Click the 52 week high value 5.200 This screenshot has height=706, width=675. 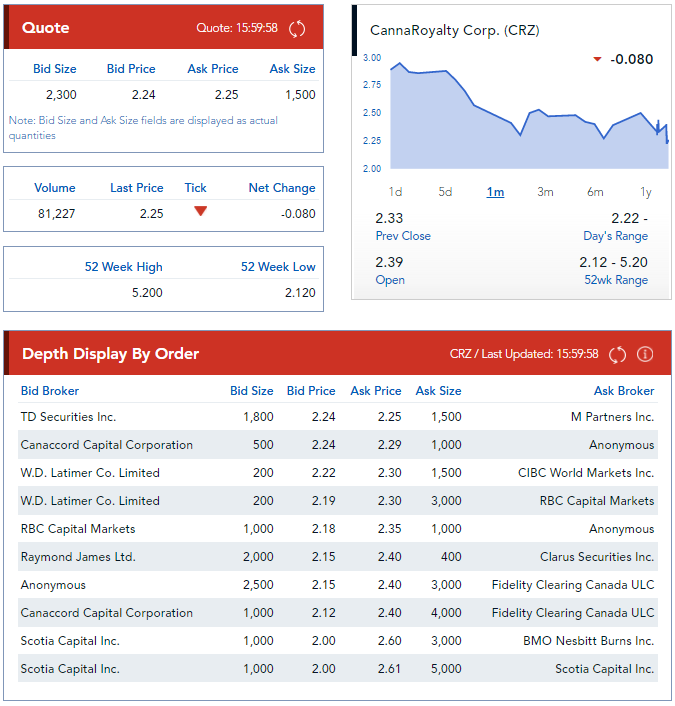tap(147, 293)
